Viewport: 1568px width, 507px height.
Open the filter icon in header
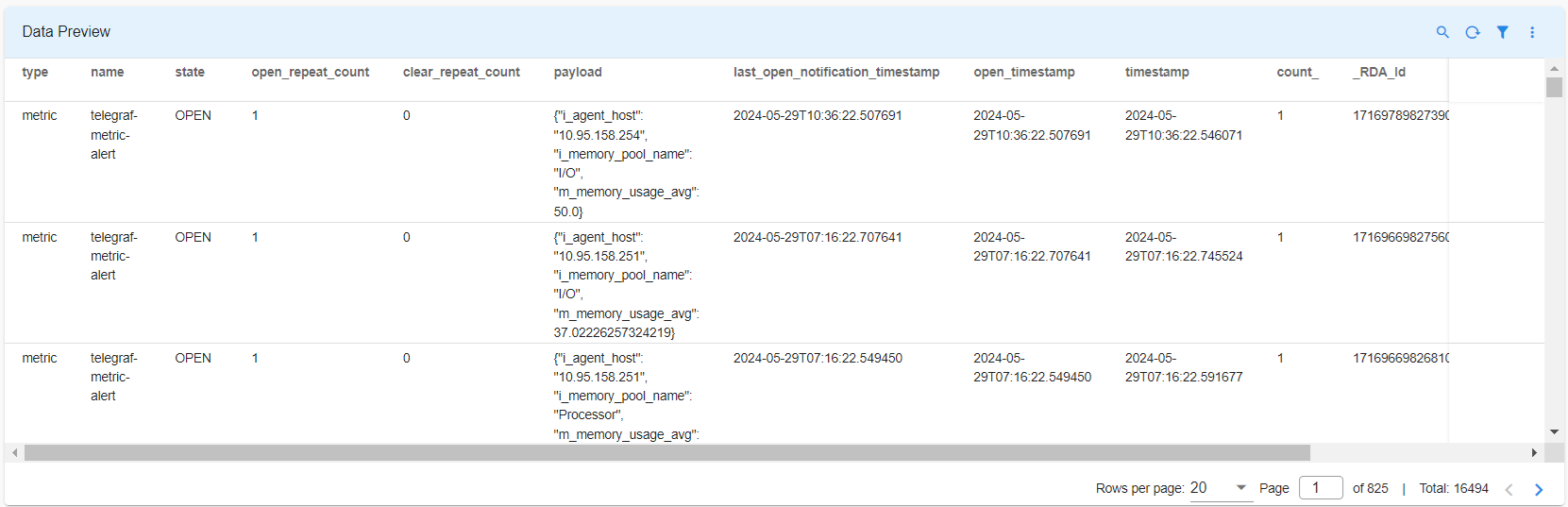(x=1502, y=32)
